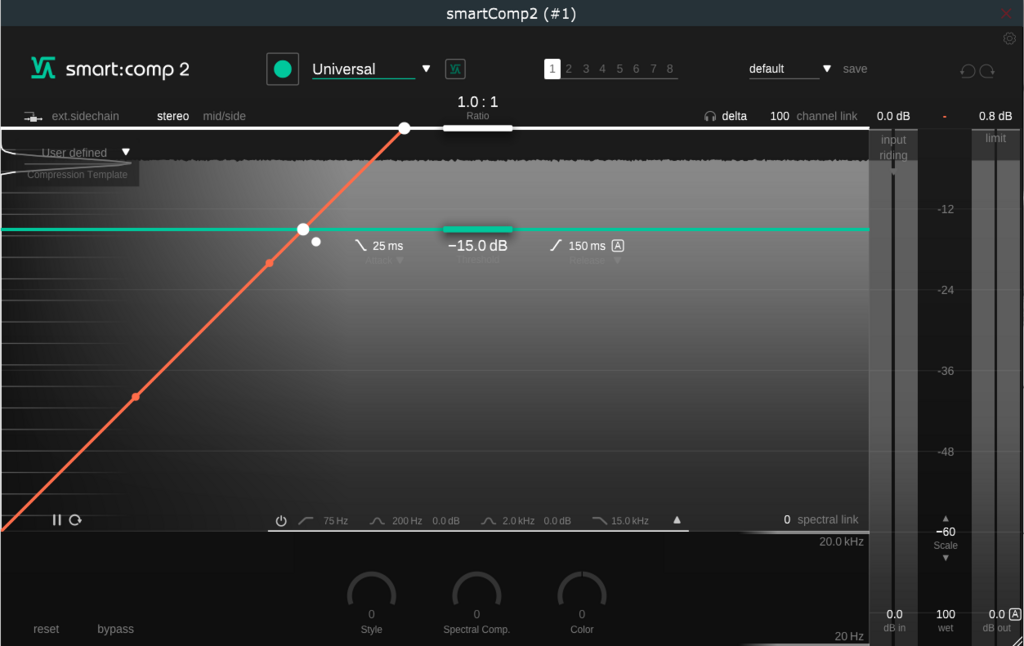Click the bypass button
Screen dimensions: 1024x646
coord(116,629)
